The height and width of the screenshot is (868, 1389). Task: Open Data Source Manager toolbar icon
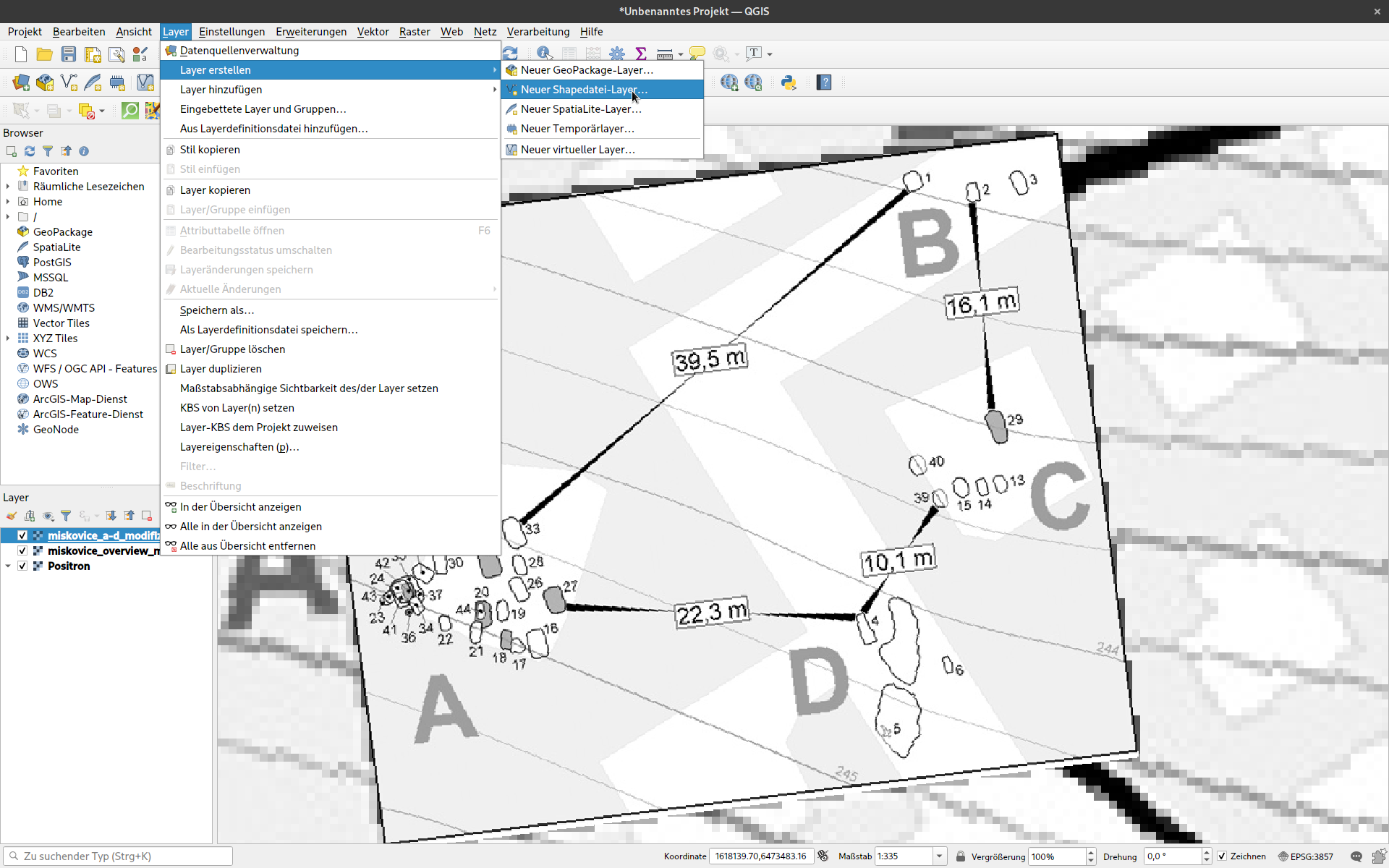[21, 82]
